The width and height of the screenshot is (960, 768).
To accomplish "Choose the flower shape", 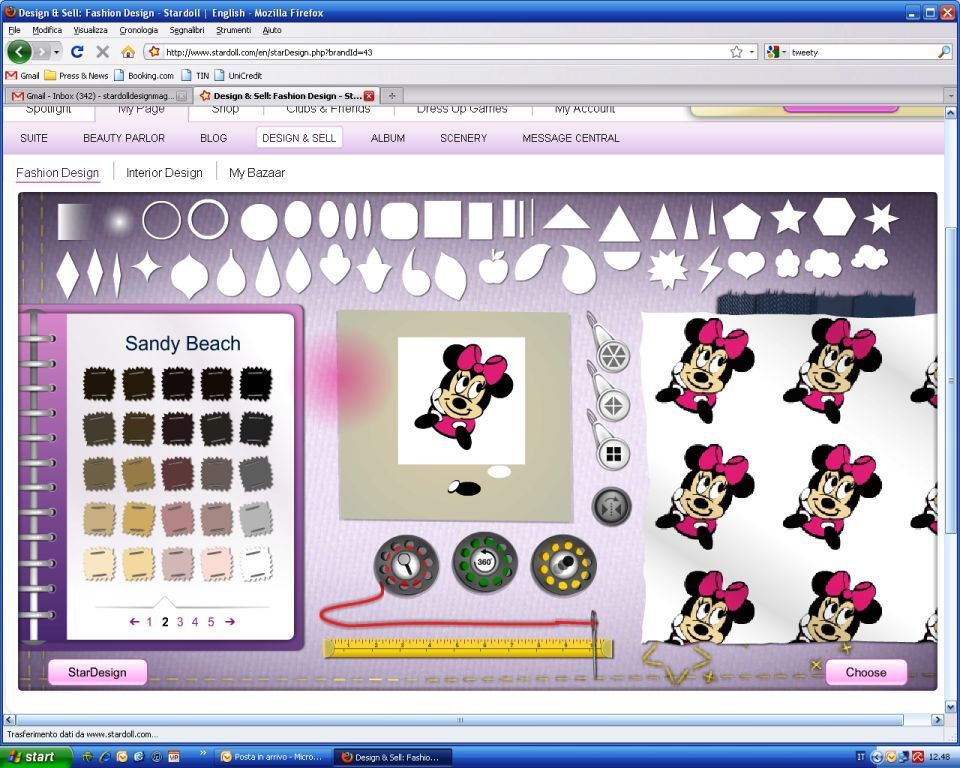I will tap(787, 263).
